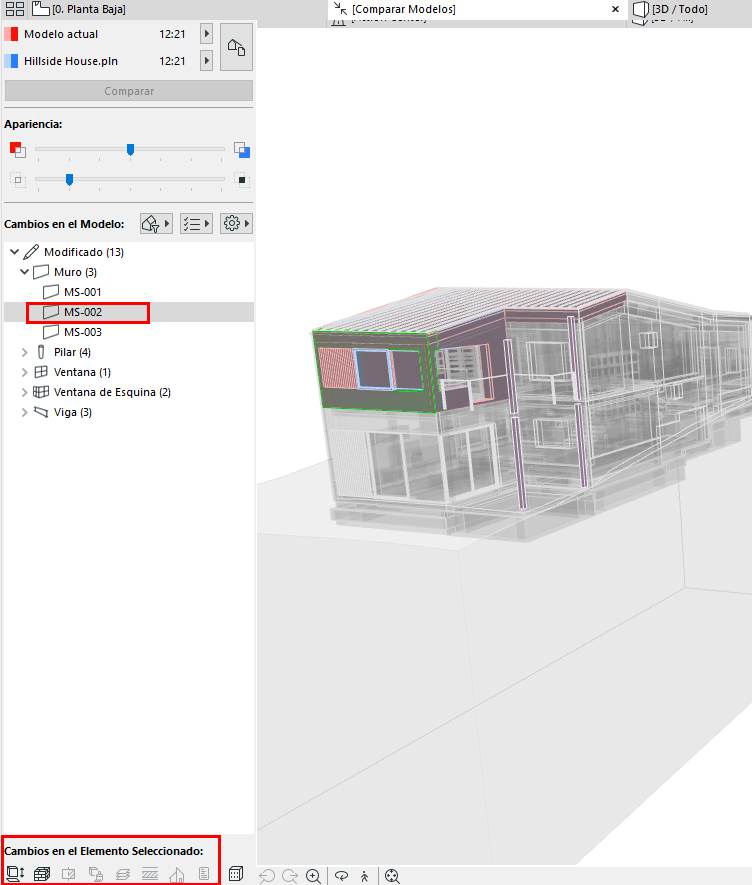Click the next view rotate-right icon

(x=290, y=876)
